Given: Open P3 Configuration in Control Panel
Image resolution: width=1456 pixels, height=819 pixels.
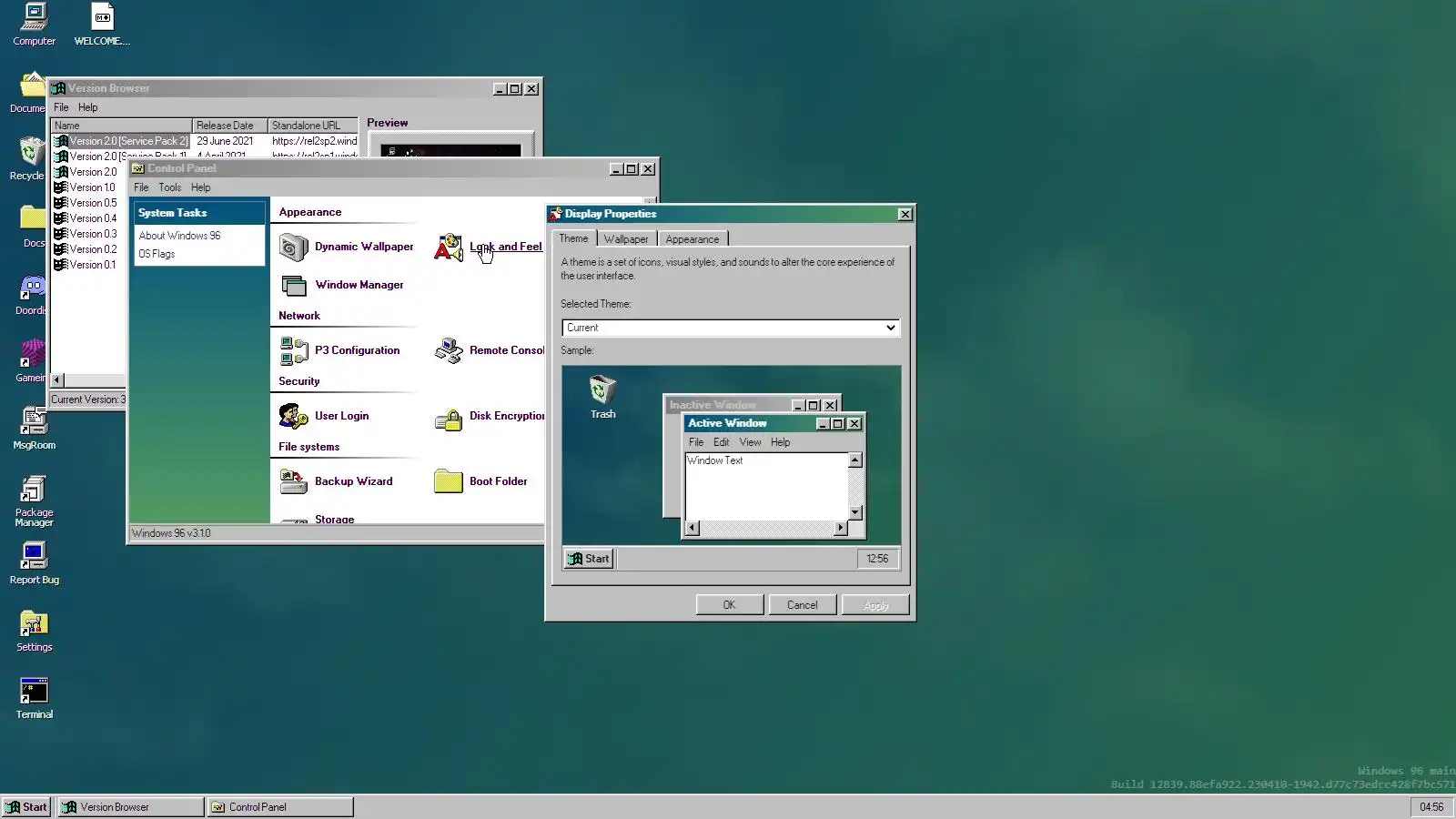Looking at the screenshot, I should coord(340,350).
